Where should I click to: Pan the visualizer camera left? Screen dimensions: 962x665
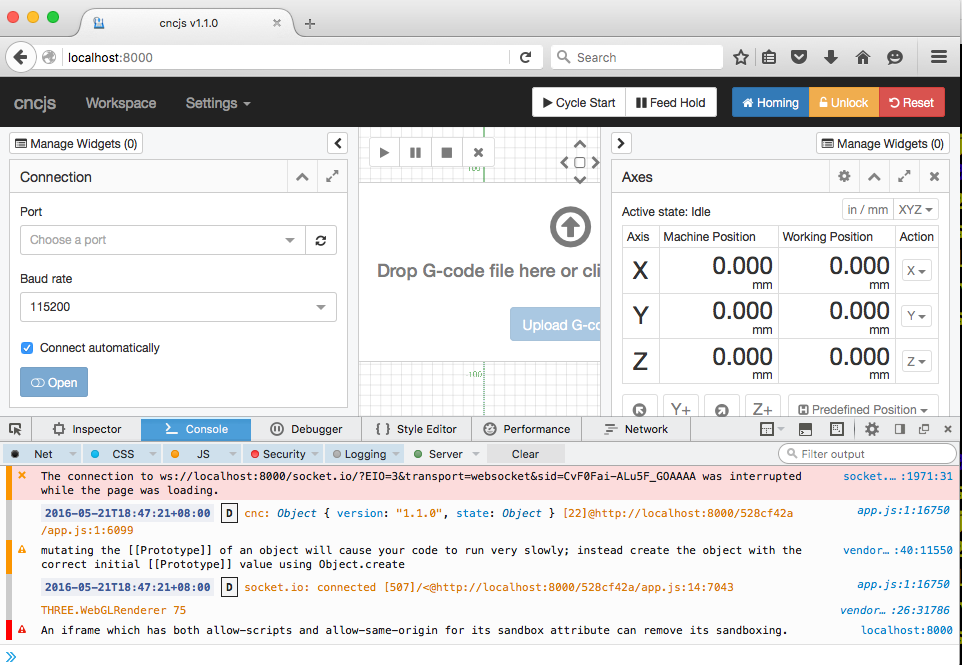(x=564, y=163)
